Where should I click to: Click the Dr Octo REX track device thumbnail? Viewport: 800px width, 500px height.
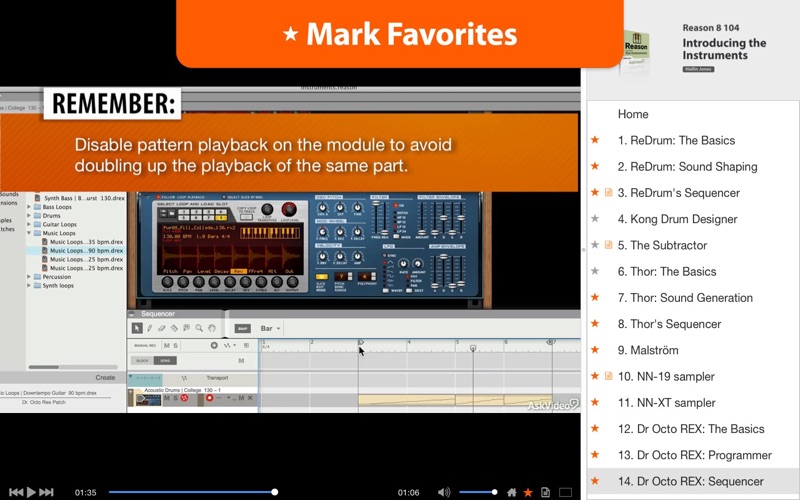tap(148, 399)
